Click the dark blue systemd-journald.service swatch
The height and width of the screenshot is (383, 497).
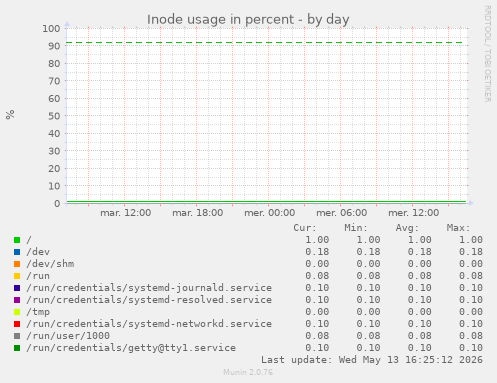click(x=17, y=288)
